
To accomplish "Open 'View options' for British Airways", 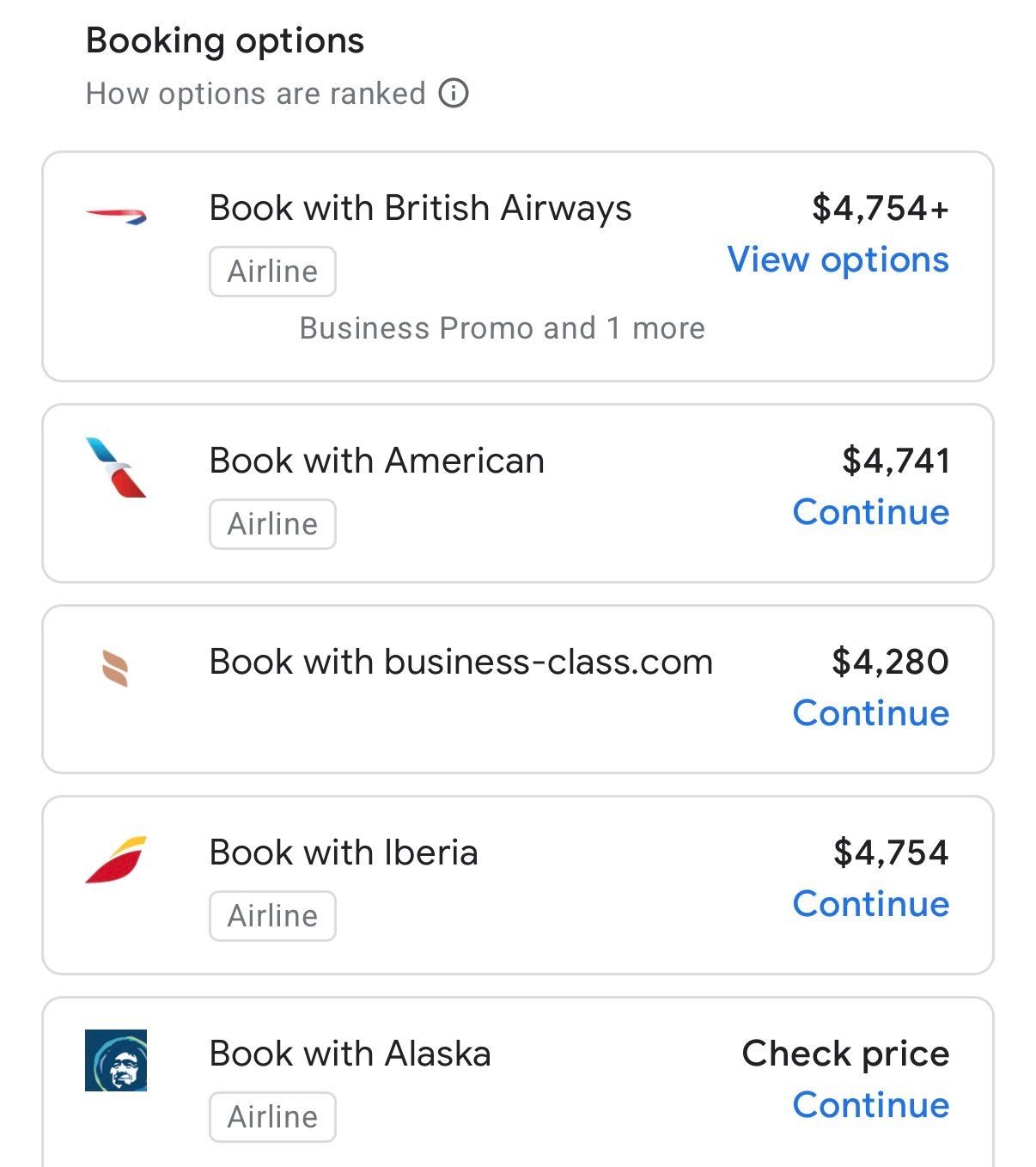I will (x=838, y=260).
